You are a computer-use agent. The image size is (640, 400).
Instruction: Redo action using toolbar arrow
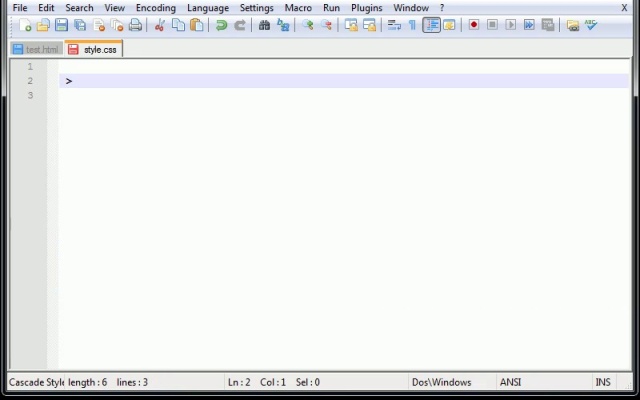pos(240,25)
